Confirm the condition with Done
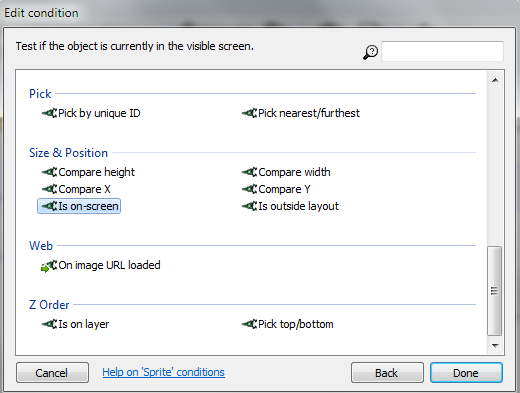The height and width of the screenshot is (393, 520). pyautogui.click(x=466, y=373)
